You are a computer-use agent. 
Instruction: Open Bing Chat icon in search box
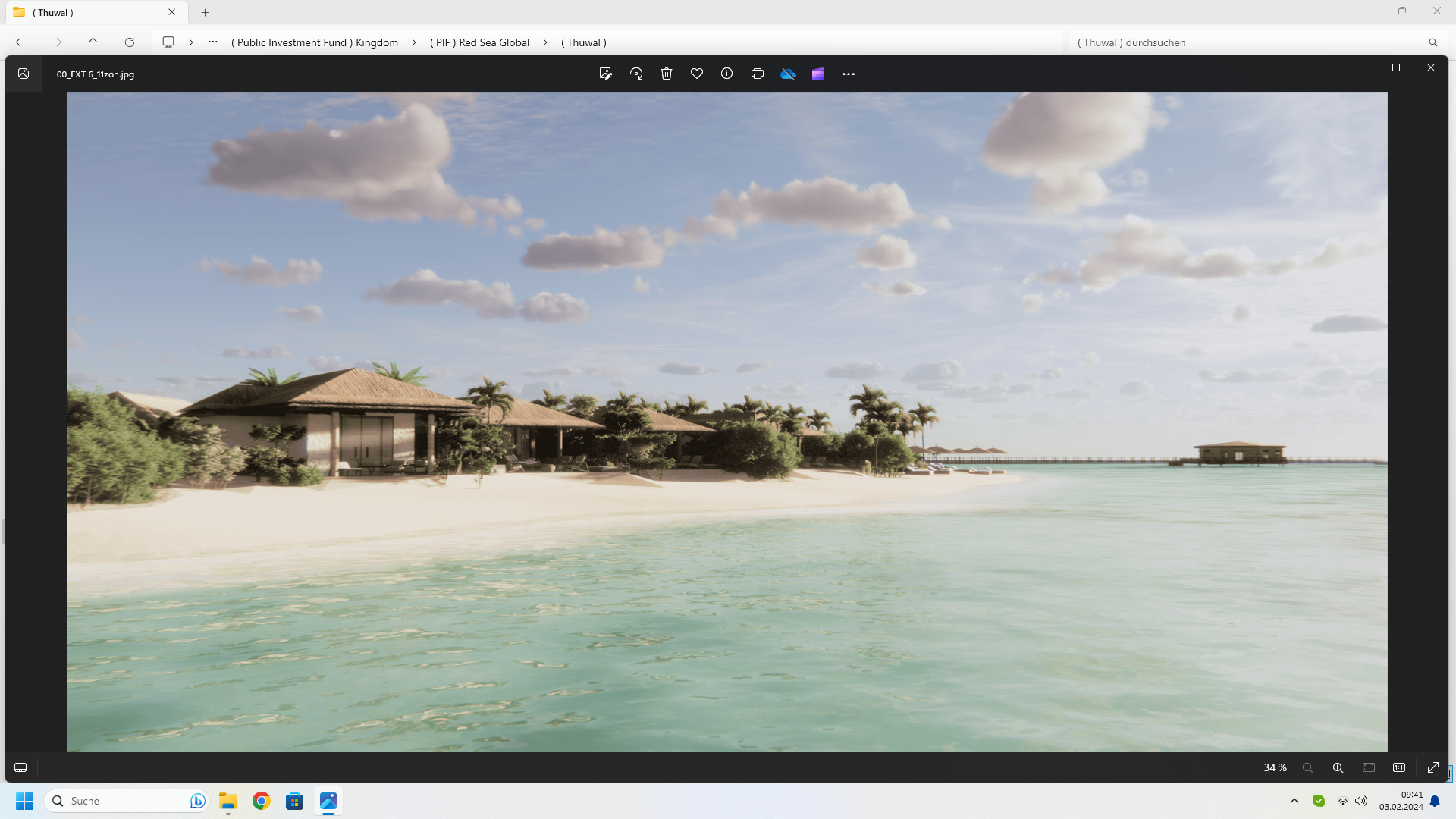[197, 801]
